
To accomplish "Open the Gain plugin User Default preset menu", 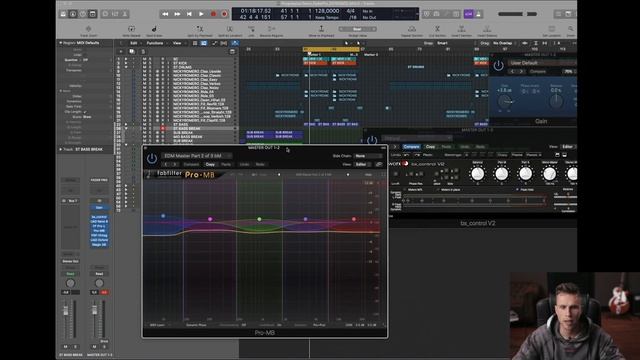I will point(542,63).
